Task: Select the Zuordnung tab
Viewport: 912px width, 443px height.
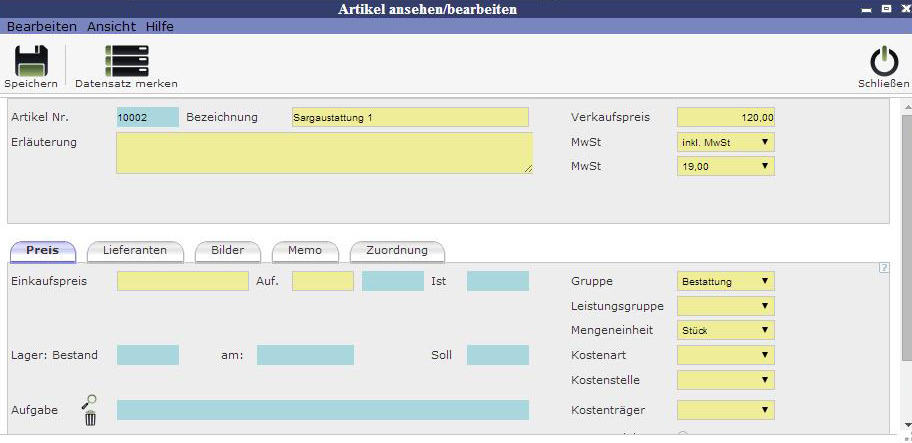Action: click(x=396, y=250)
